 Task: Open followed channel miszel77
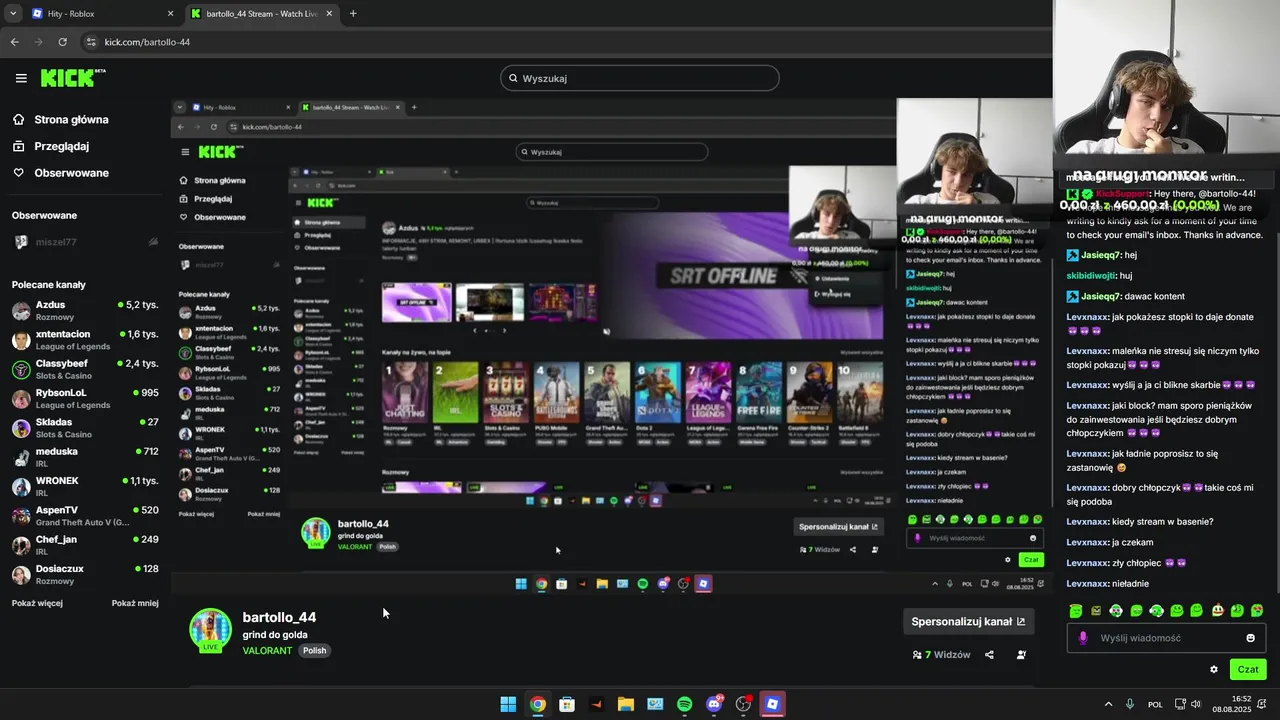[86, 242]
